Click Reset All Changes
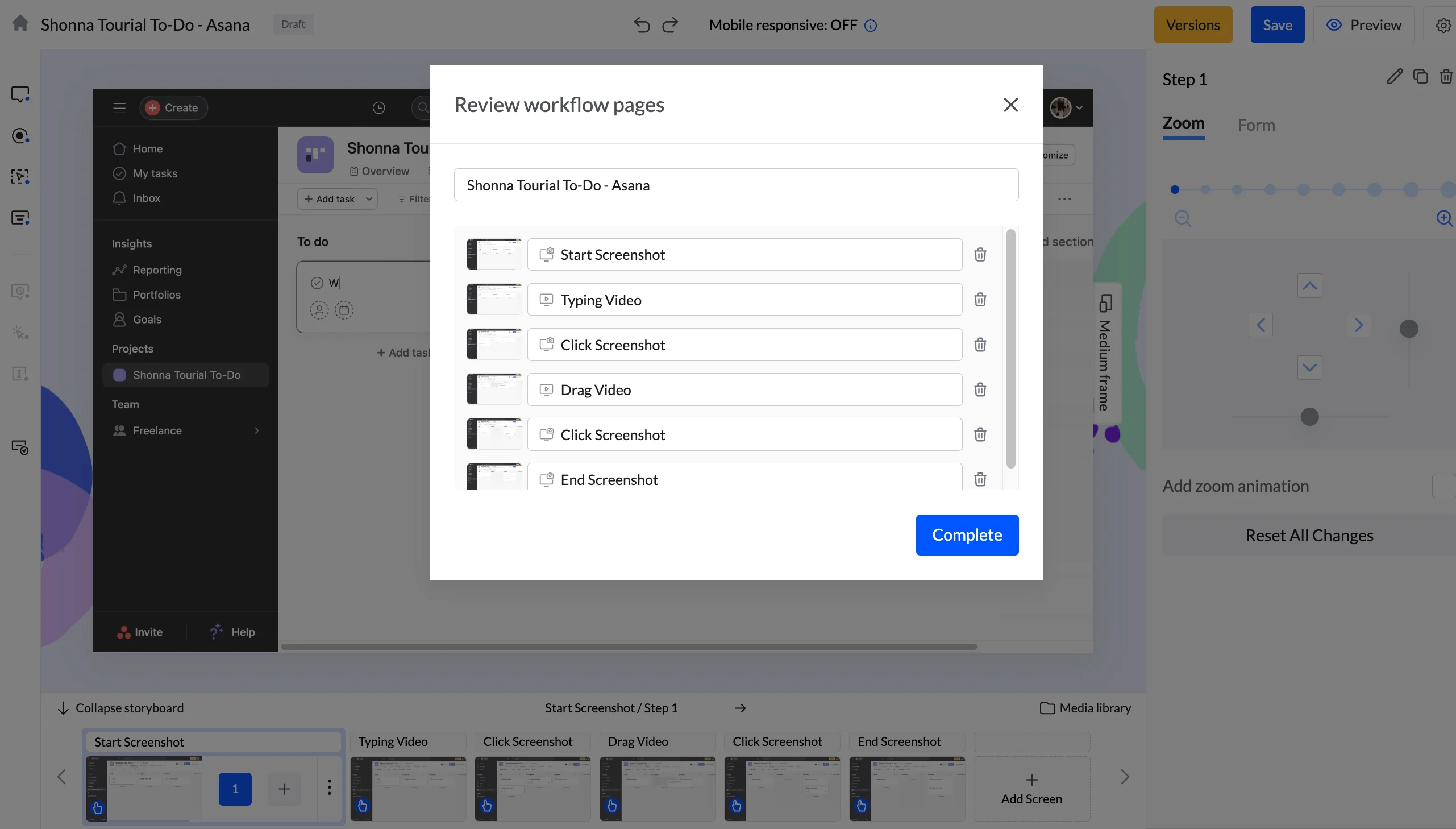 click(x=1309, y=535)
